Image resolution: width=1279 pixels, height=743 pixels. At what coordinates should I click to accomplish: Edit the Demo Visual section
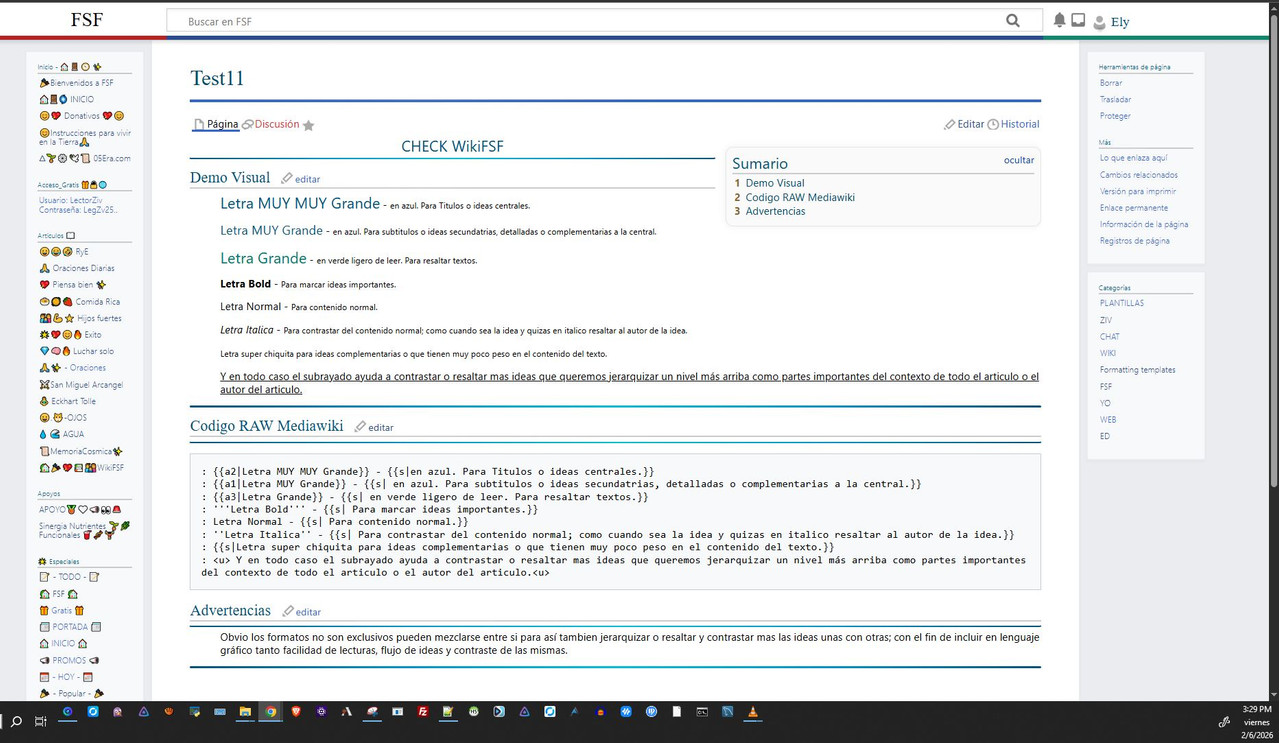point(307,179)
